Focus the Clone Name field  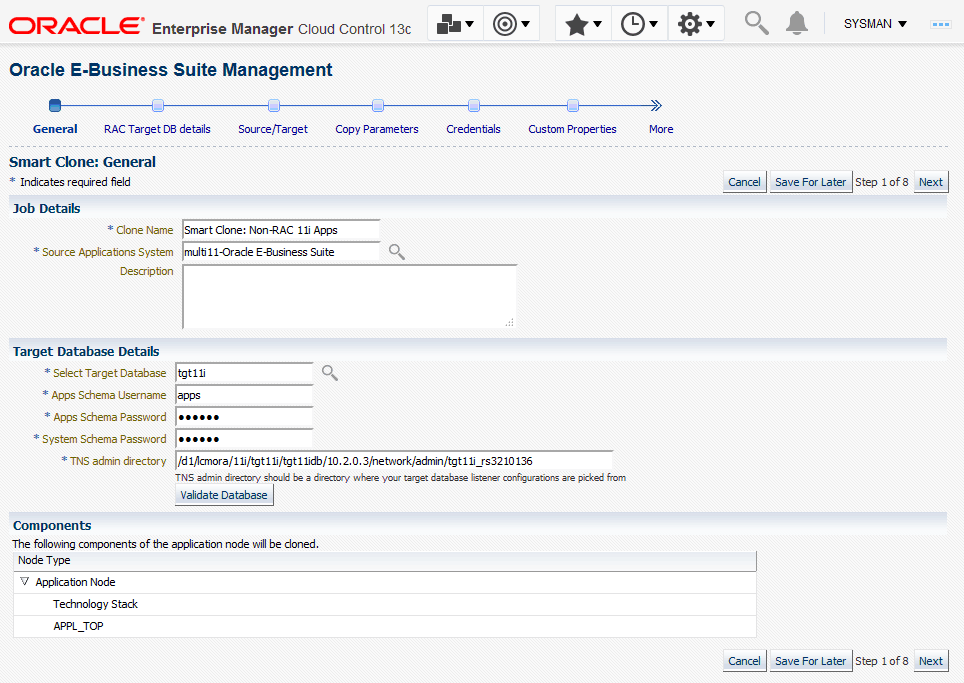click(x=281, y=230)
